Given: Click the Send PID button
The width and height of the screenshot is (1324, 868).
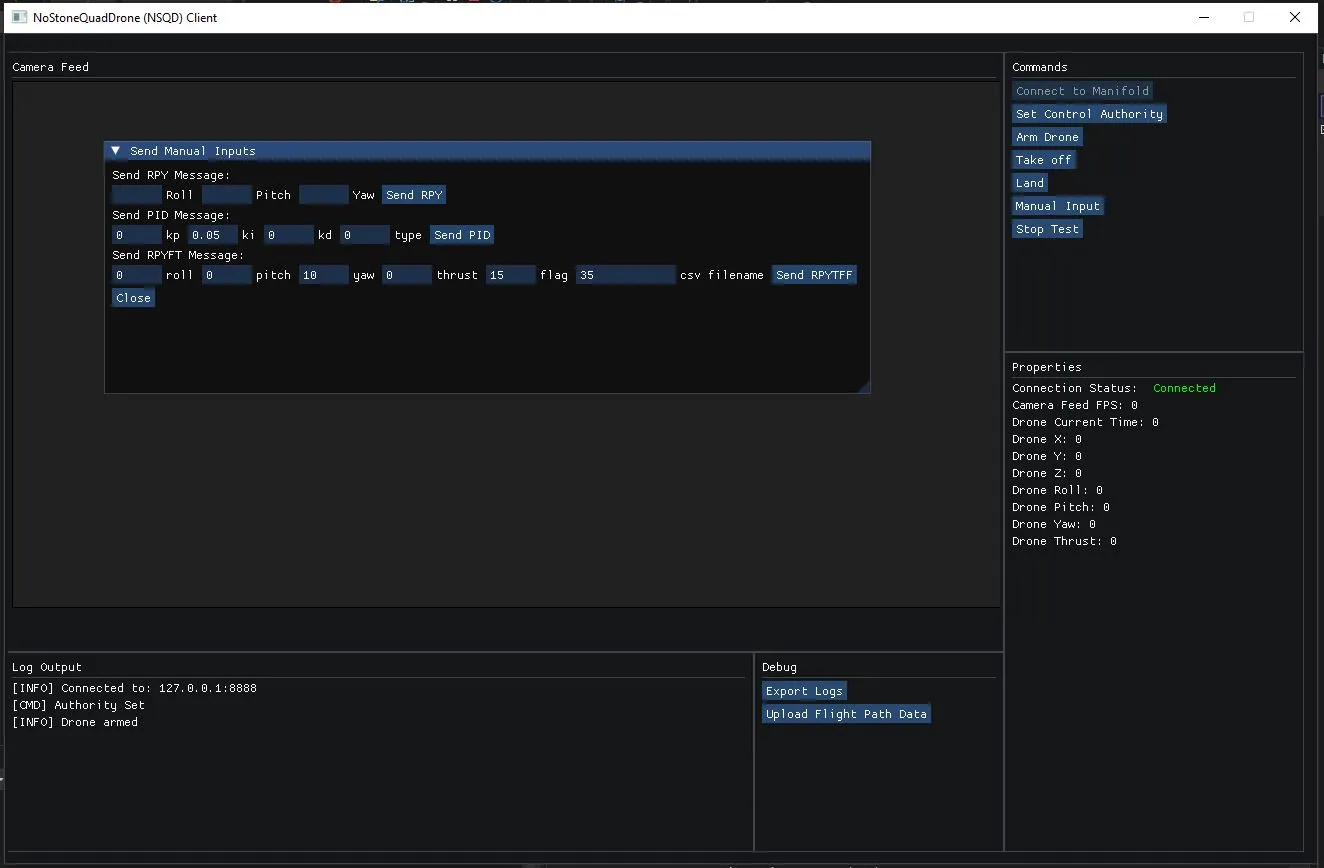Looking at the screenshot, I should click(x=462, y=235).
